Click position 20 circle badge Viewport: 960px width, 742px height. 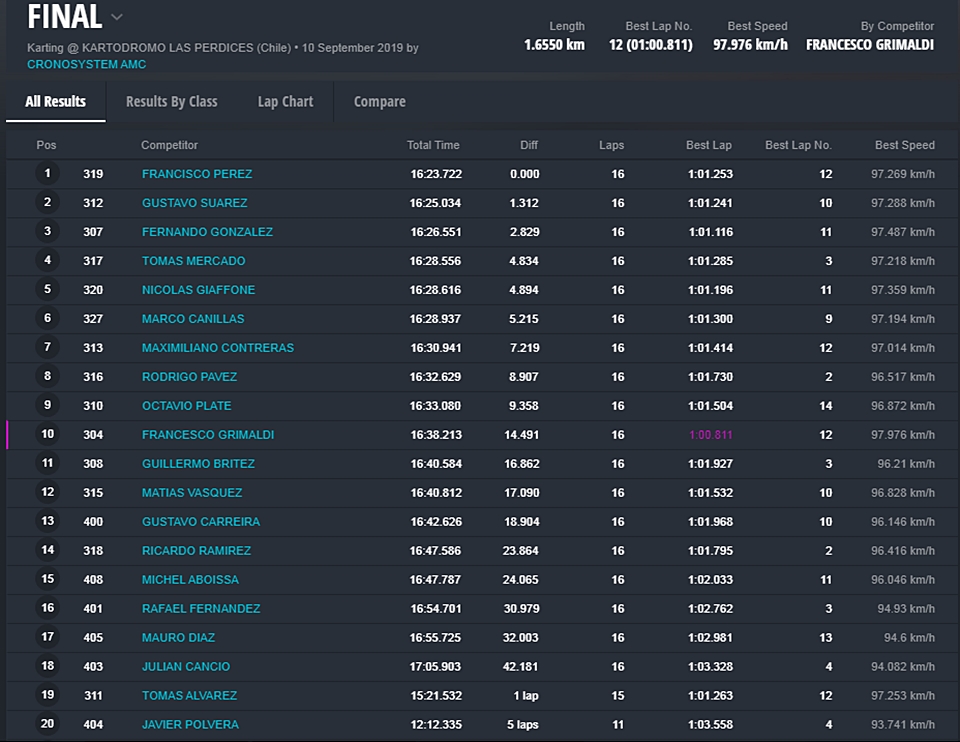(47, 725)
